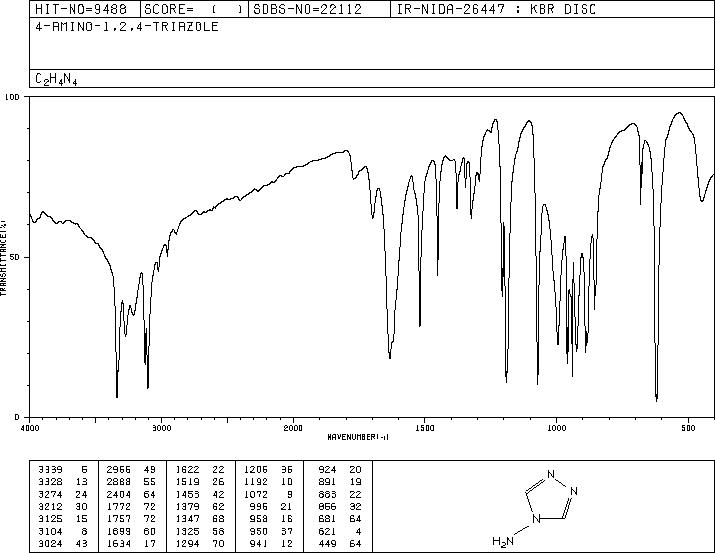Click the SDBS-NO=22112 header cell

(319, 9)
